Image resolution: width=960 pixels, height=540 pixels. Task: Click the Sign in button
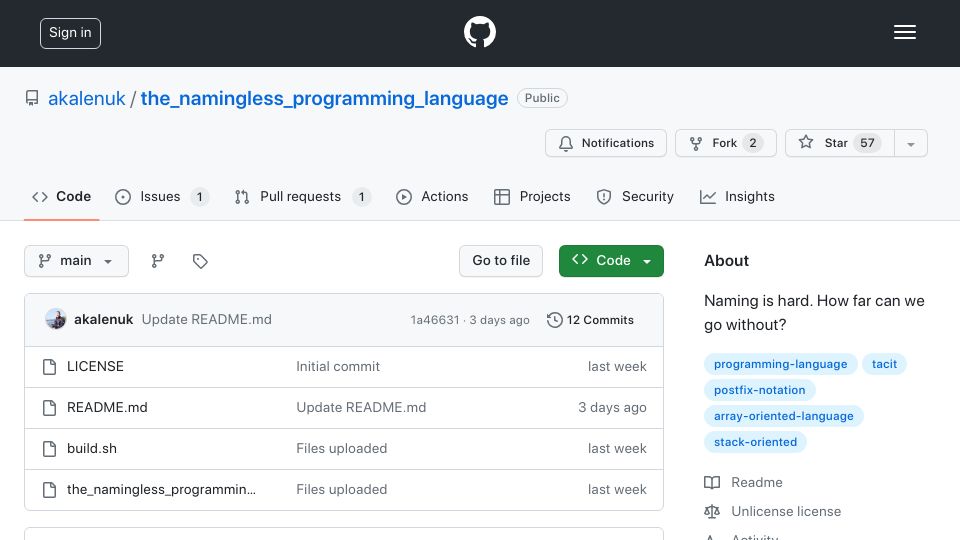pos(70,33)
